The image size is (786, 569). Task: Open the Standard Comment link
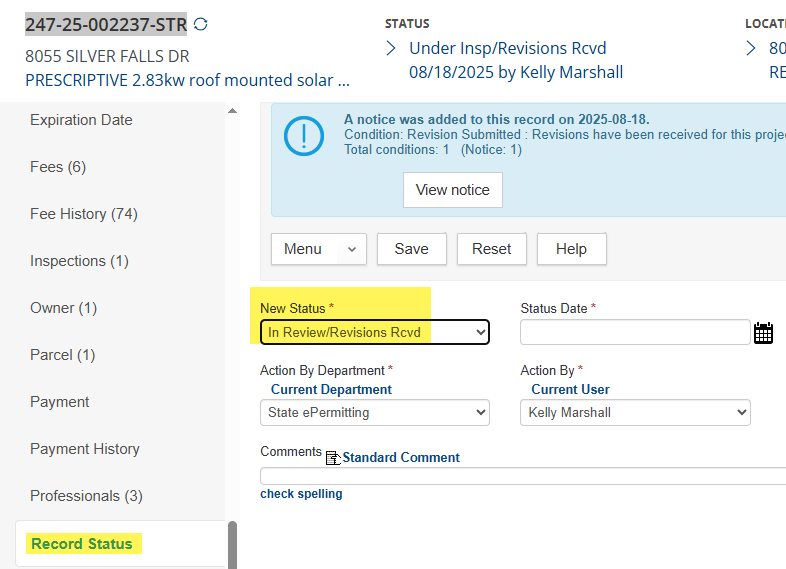(x=401, y=458)
